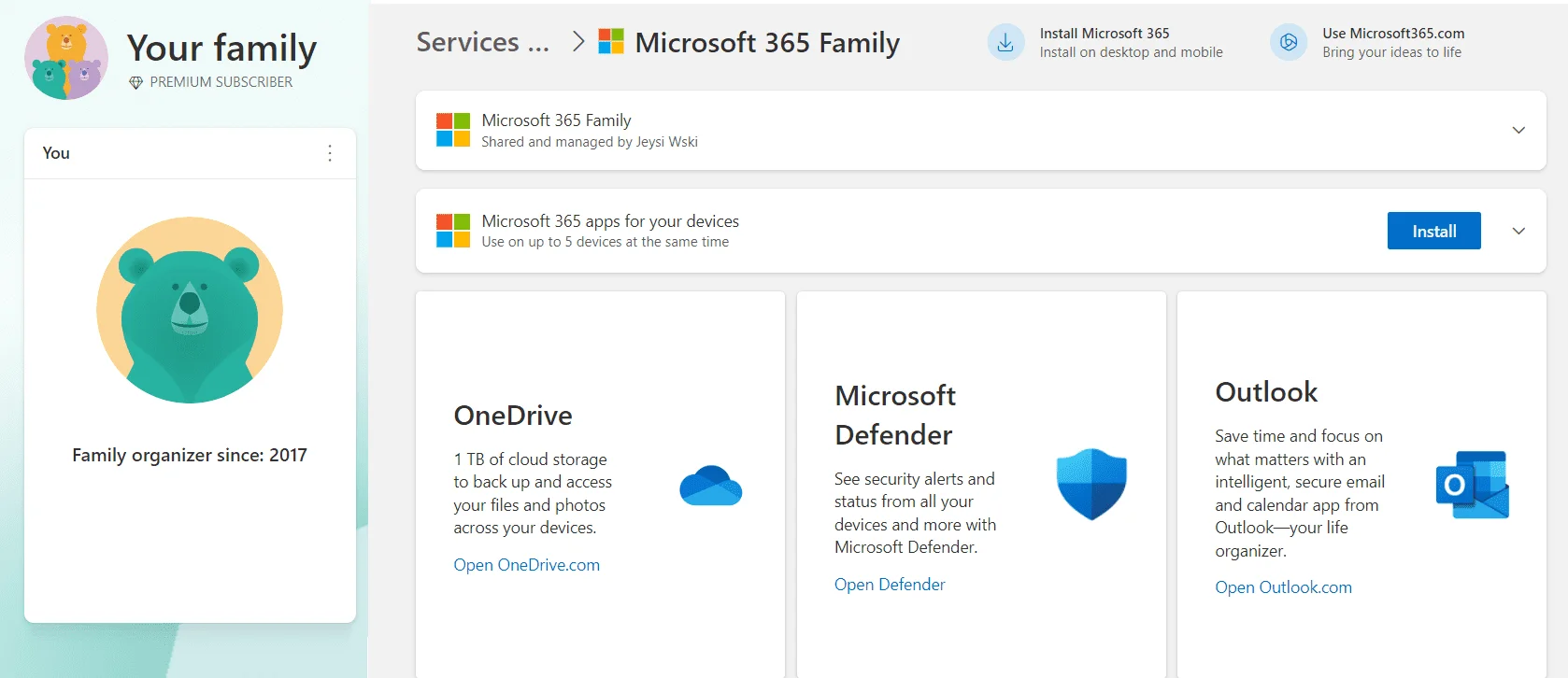
Task: Click Microsoft 365 apps for your devices title
Action: click(x=610, y=221)
